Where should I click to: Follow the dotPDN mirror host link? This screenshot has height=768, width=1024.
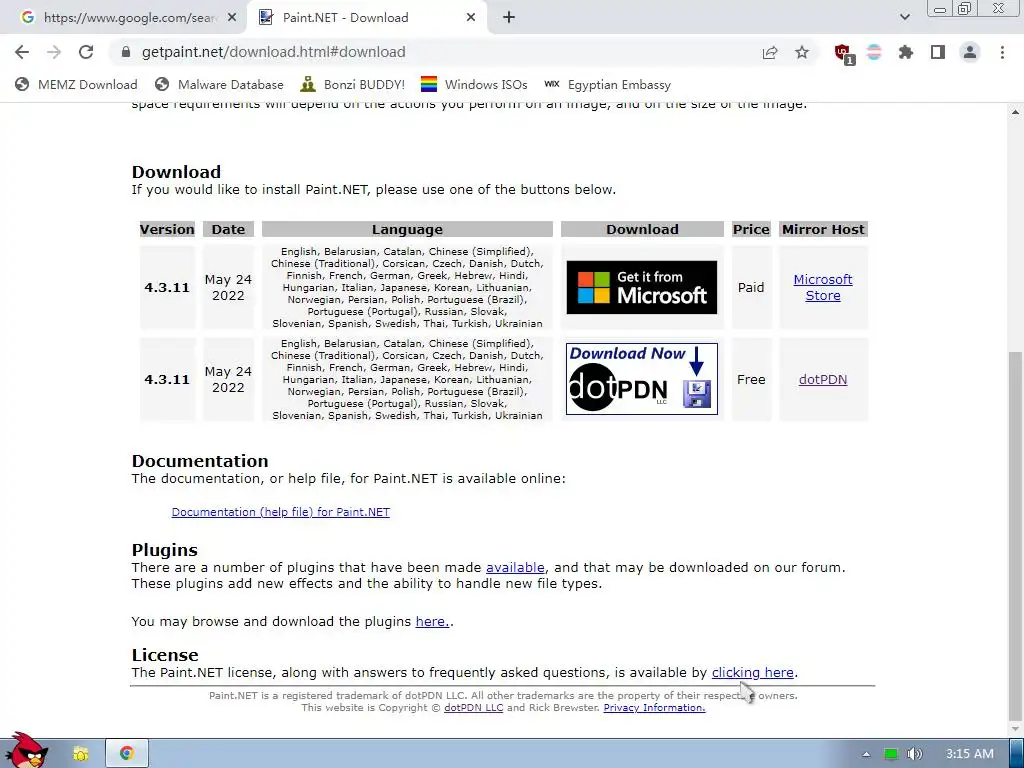823,379
